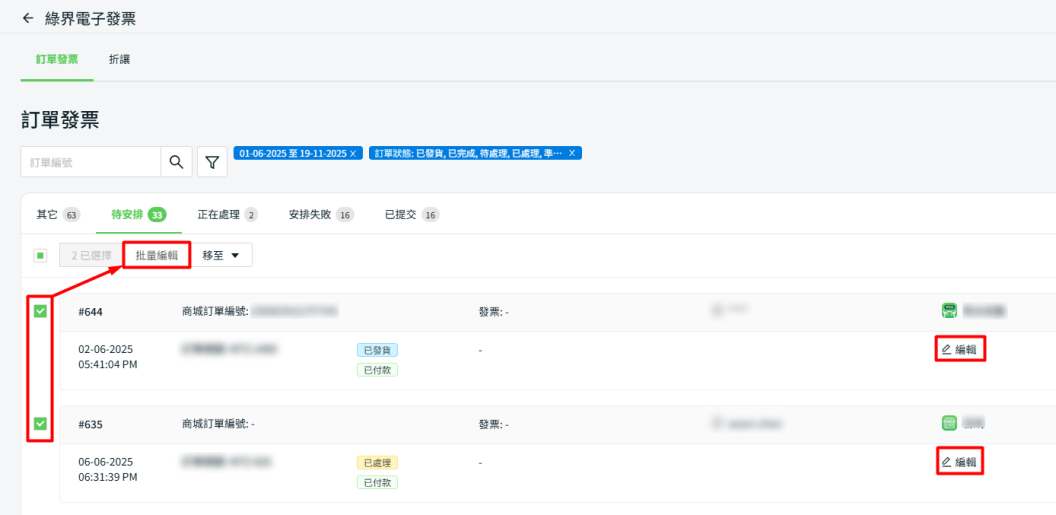Open the 安排失敗 tab
Screen dimensions: 1056x515
tap(321, 215)
